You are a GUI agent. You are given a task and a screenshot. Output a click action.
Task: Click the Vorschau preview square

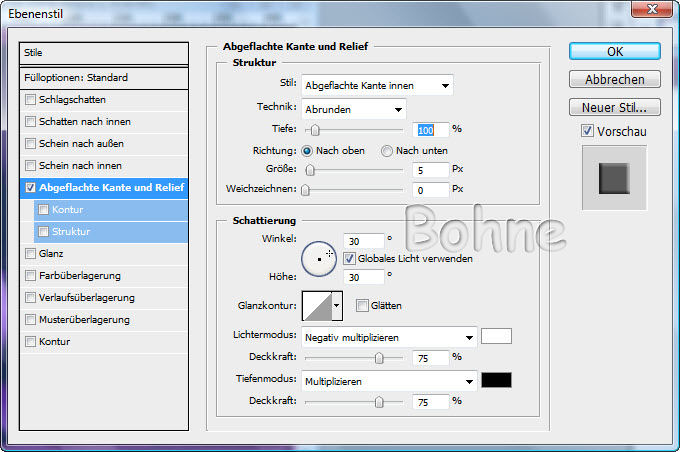613,178
